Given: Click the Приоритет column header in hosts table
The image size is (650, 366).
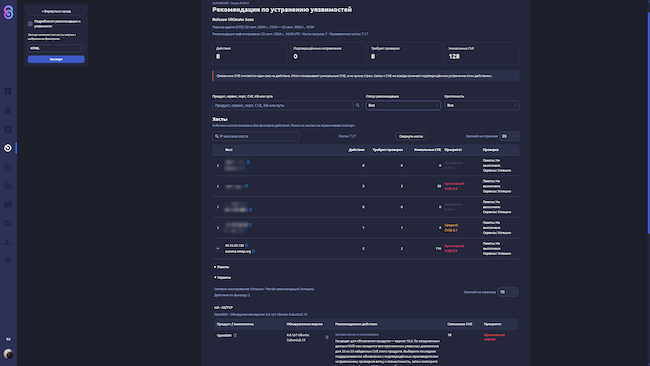Looking at the screenshot, I should point(453,150).
